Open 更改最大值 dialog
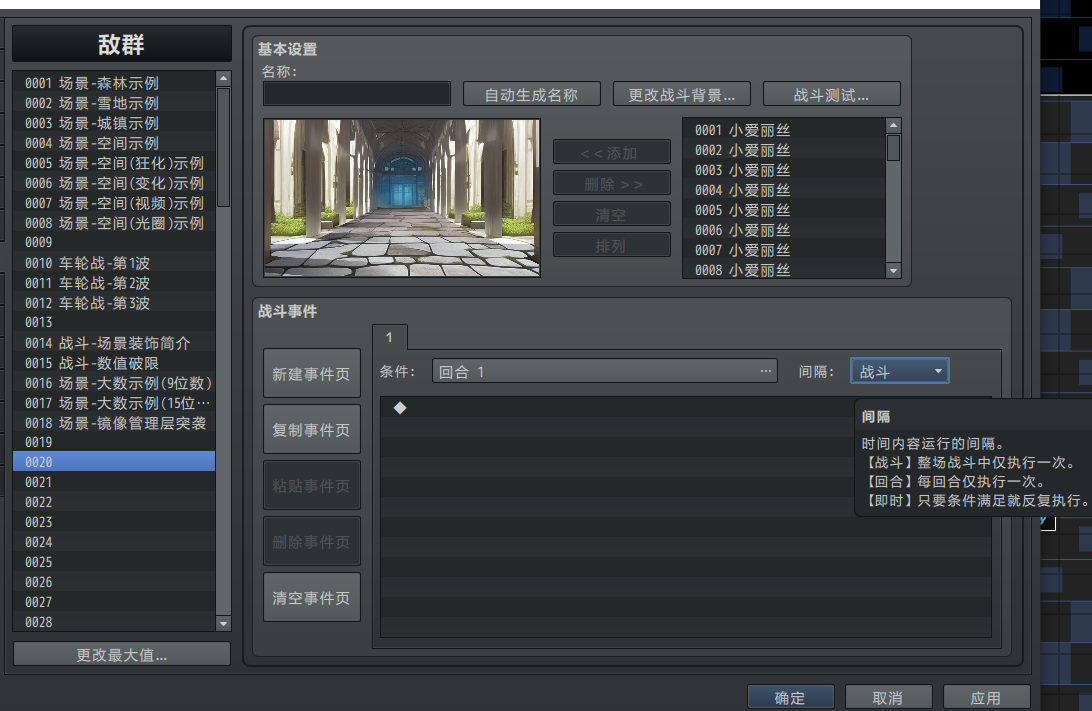 [x=122, y=655]
